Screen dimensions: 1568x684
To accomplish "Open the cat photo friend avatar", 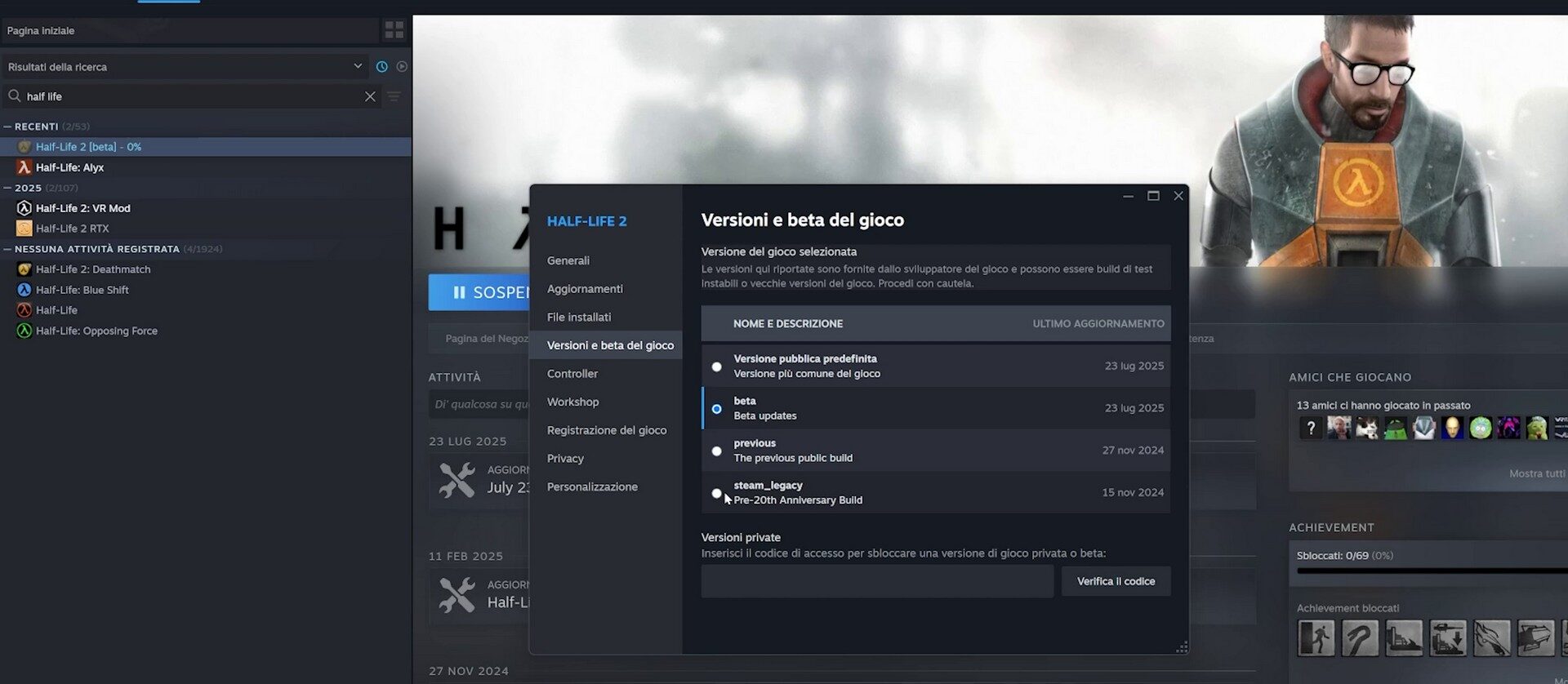I will [1367, 428].
